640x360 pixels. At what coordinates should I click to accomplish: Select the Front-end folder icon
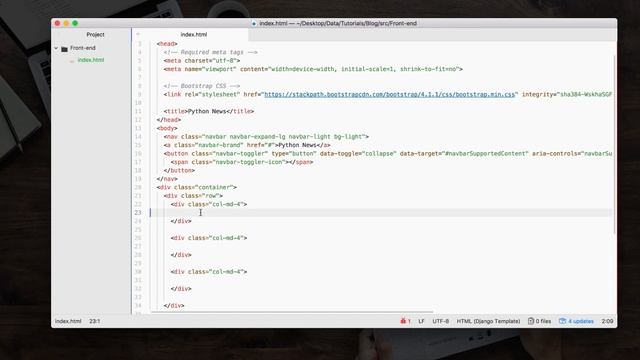tap(64, 49)
